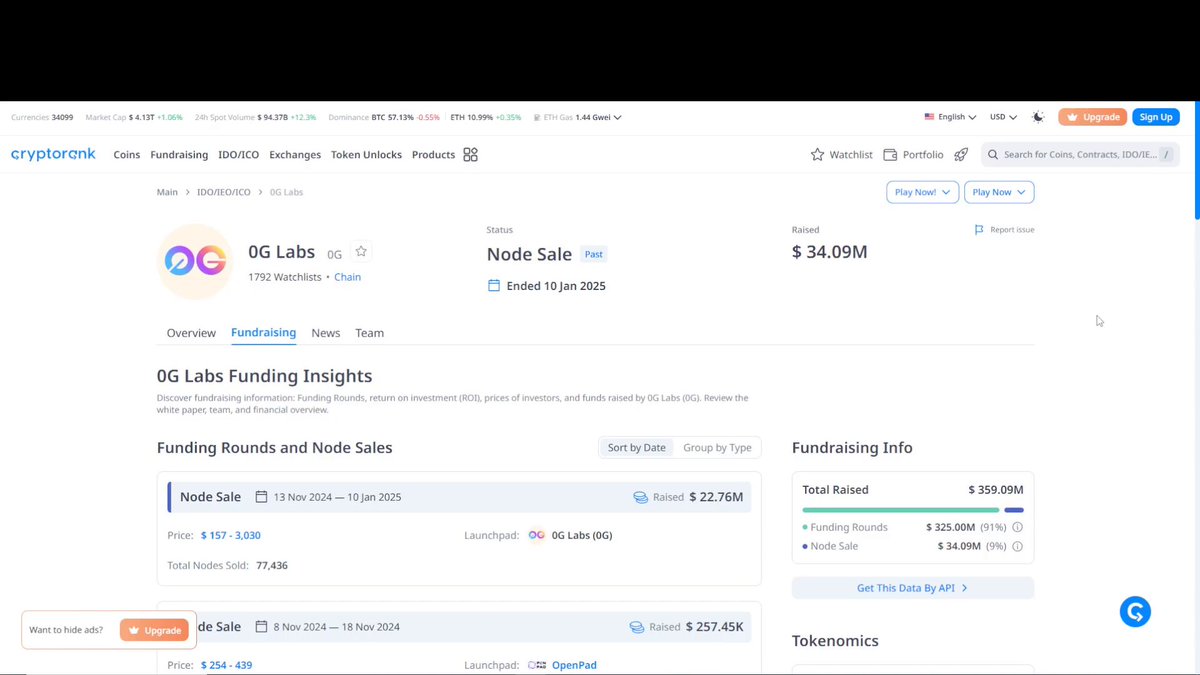Click the Report issue flag icon
Image resolution: width=1200 pixels, height=675 pixels.
coord(979,230)
